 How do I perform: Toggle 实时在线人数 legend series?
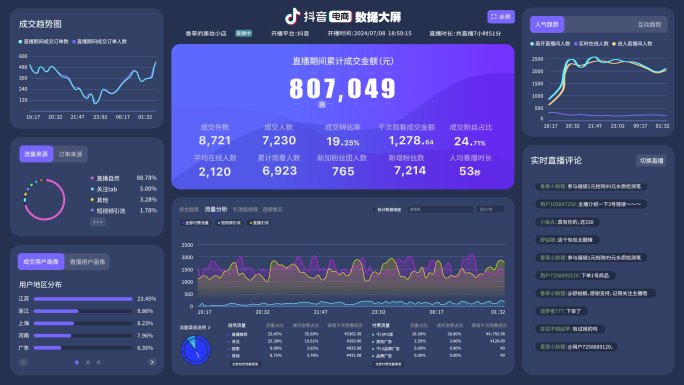tap(591, 44)
